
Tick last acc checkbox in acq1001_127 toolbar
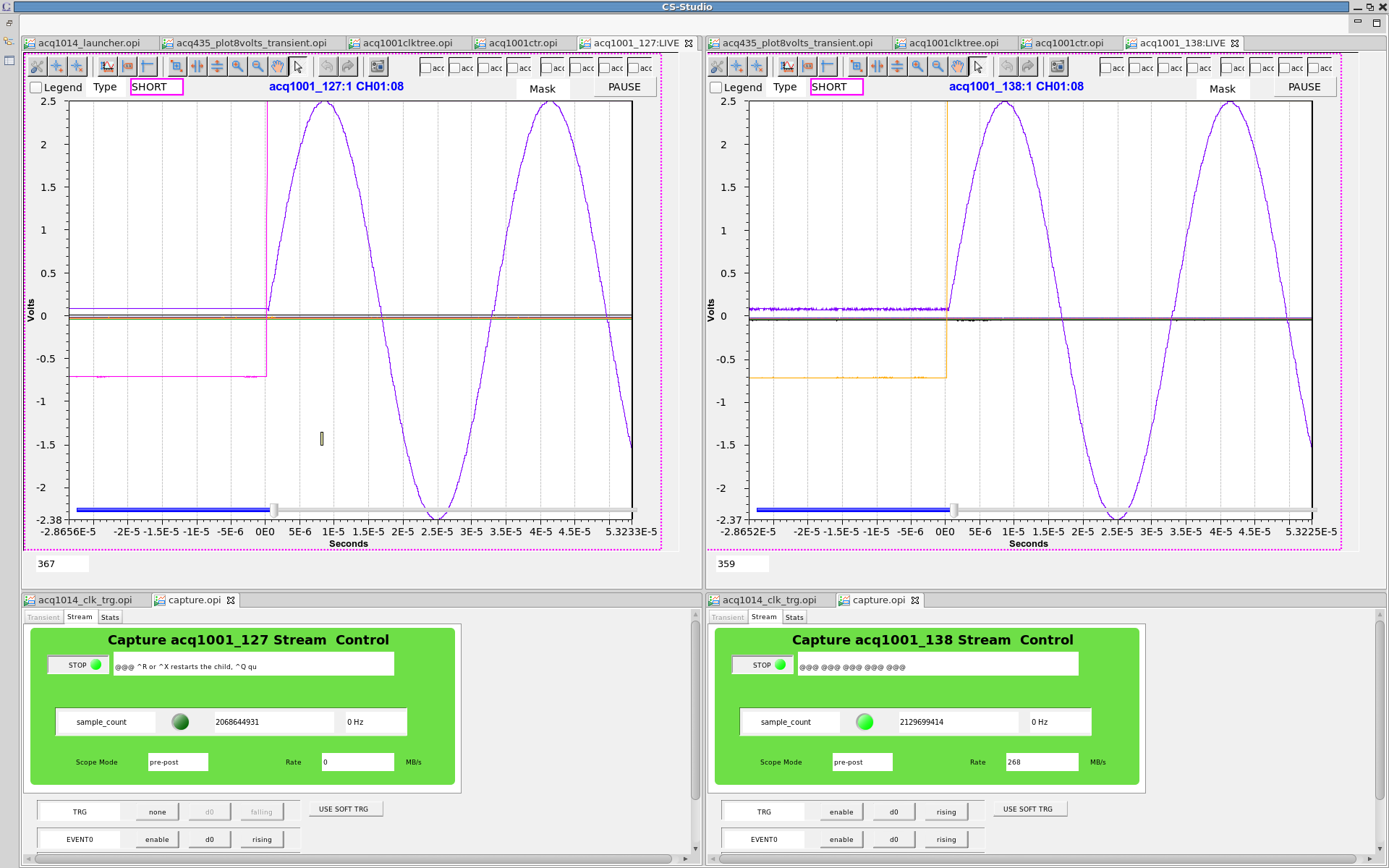(634, 68)
